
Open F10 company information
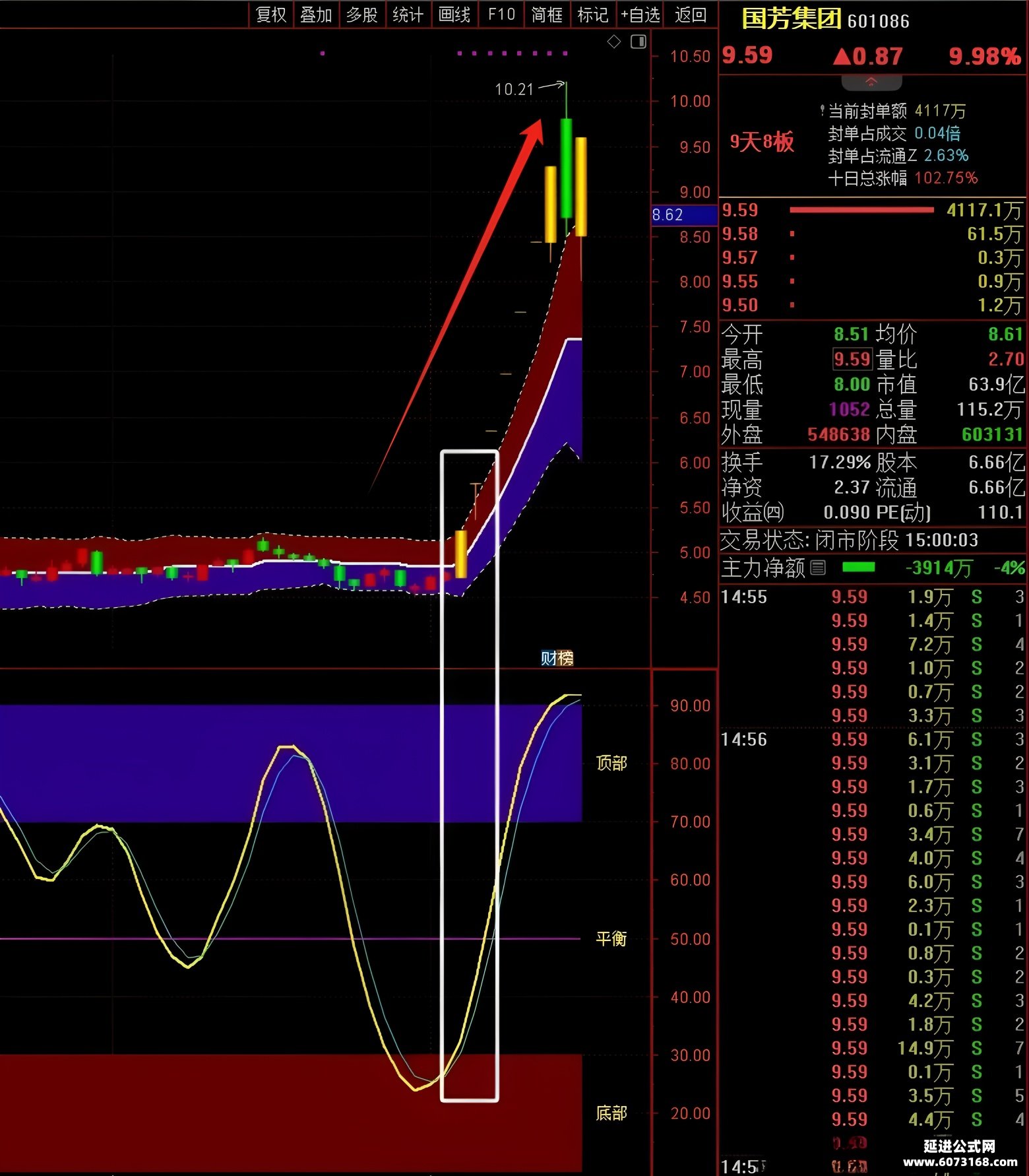pyautogui.click(x=501, y=15)
